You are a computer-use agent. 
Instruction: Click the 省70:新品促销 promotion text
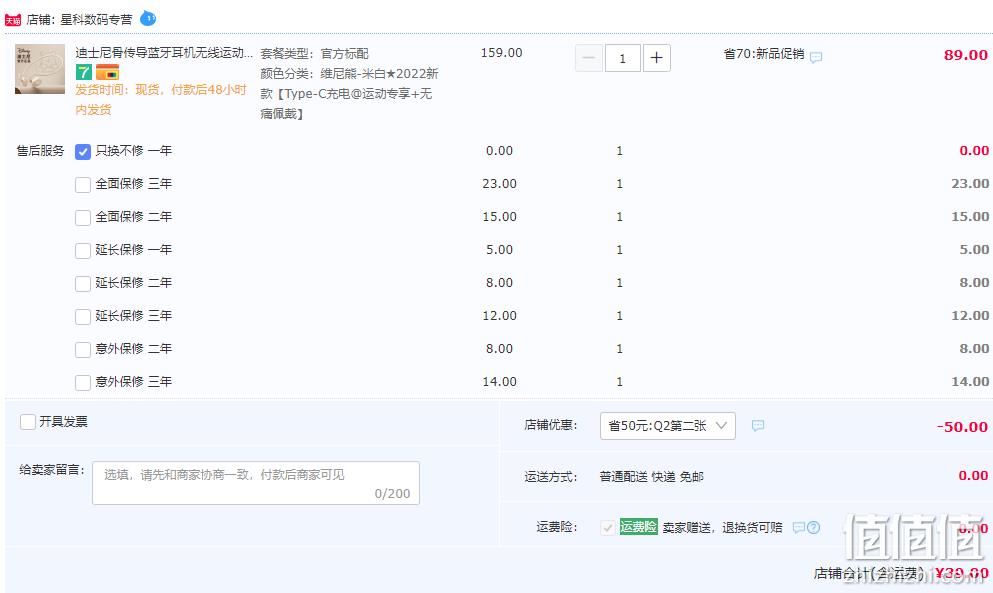(764, 54)
